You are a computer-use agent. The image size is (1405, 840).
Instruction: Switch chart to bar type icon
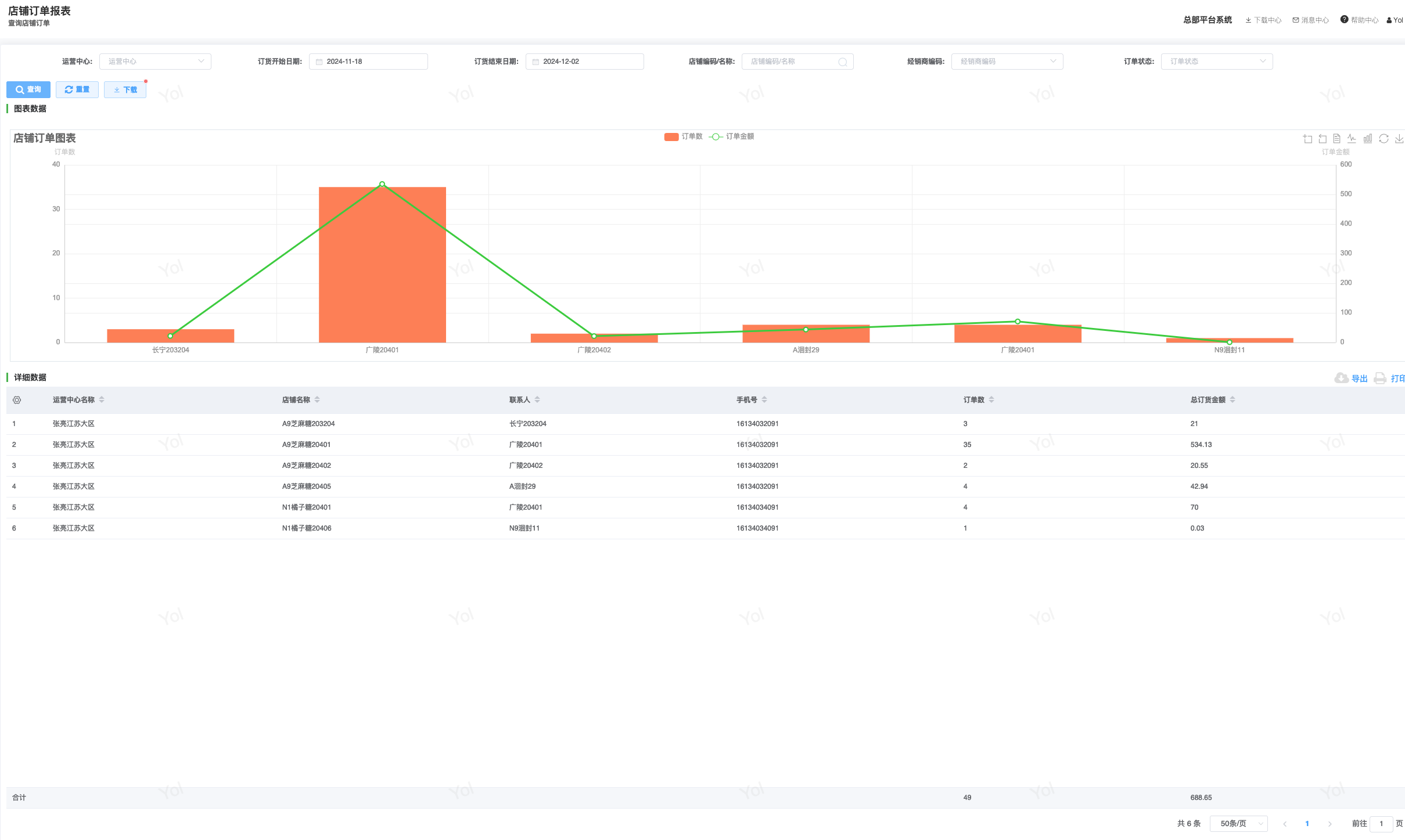pos(1368,139)
